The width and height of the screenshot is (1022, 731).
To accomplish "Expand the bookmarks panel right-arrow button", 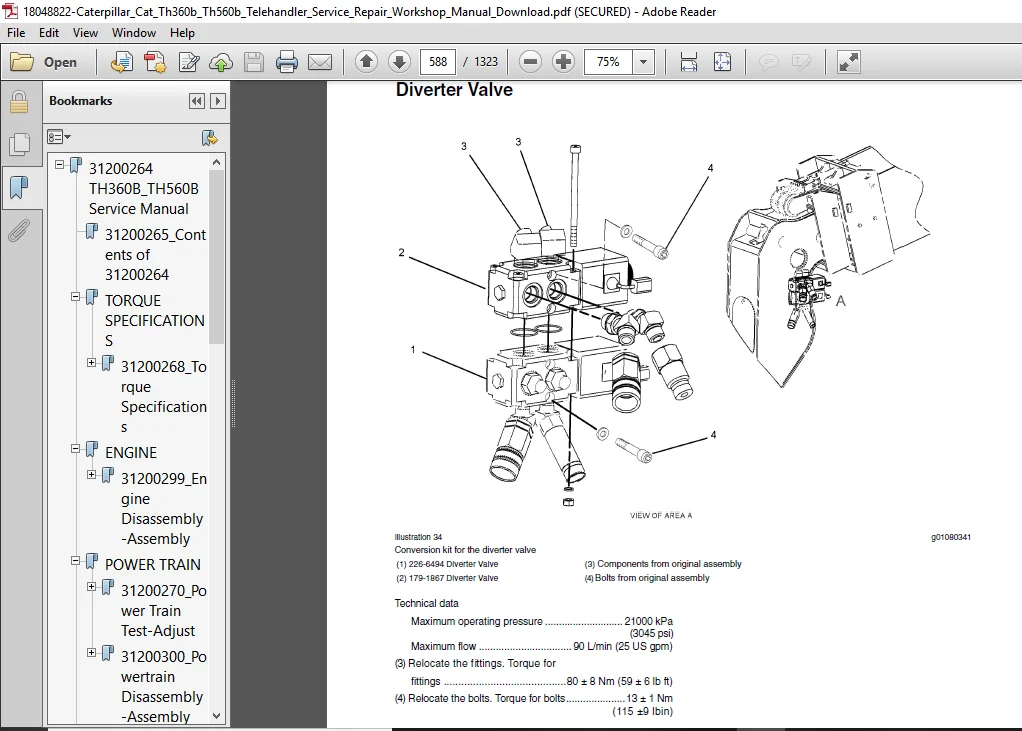I will 218,101.
